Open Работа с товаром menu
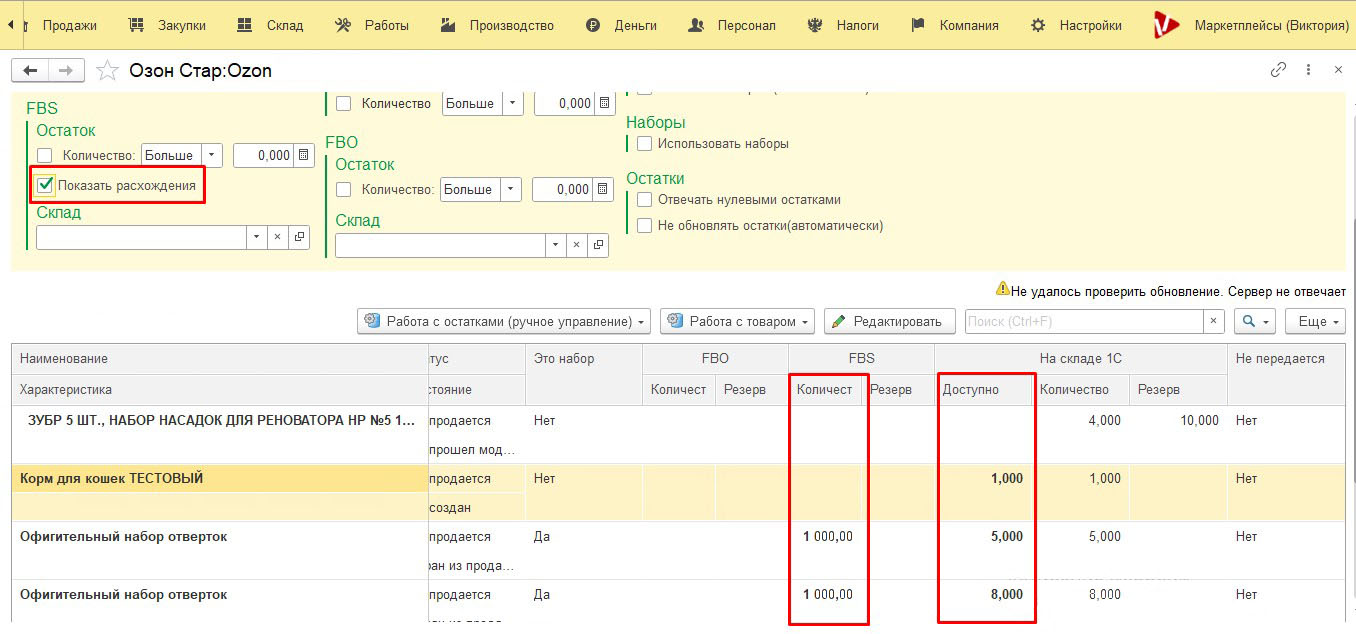Viewport: 1356px width, 634px height. [x=737, y=321]
